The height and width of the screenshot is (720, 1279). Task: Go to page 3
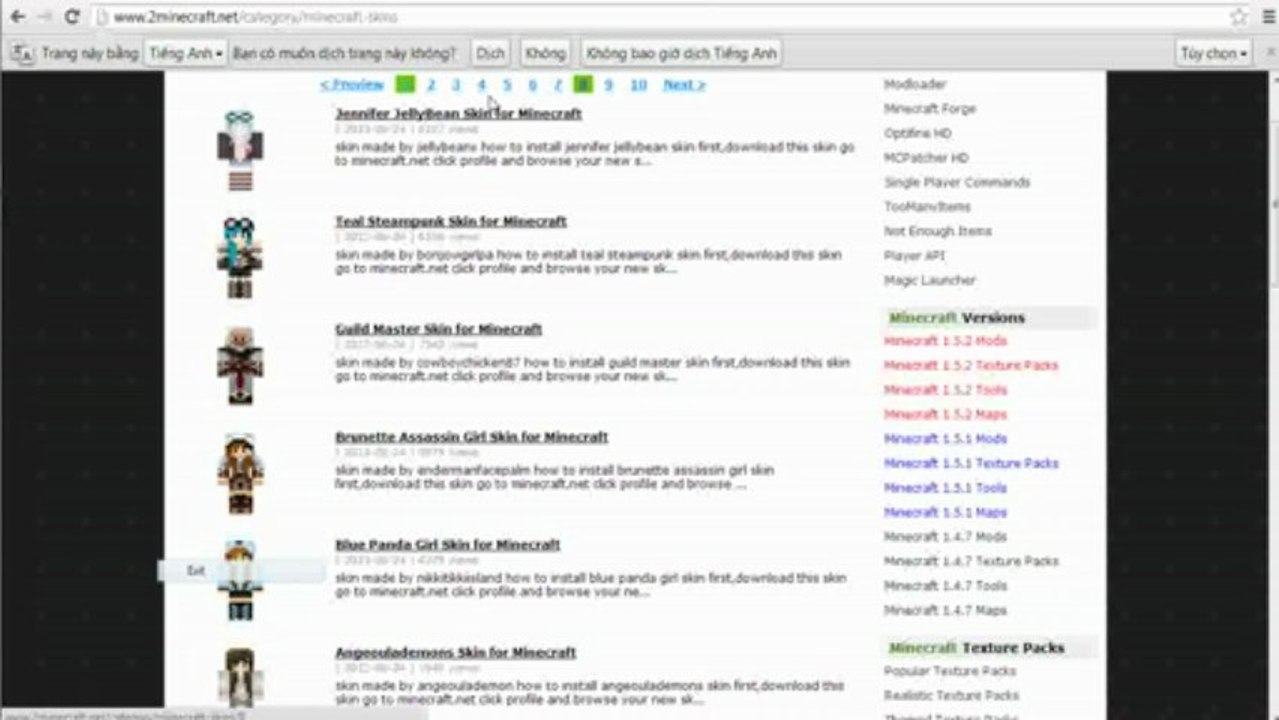coord(456,85)
